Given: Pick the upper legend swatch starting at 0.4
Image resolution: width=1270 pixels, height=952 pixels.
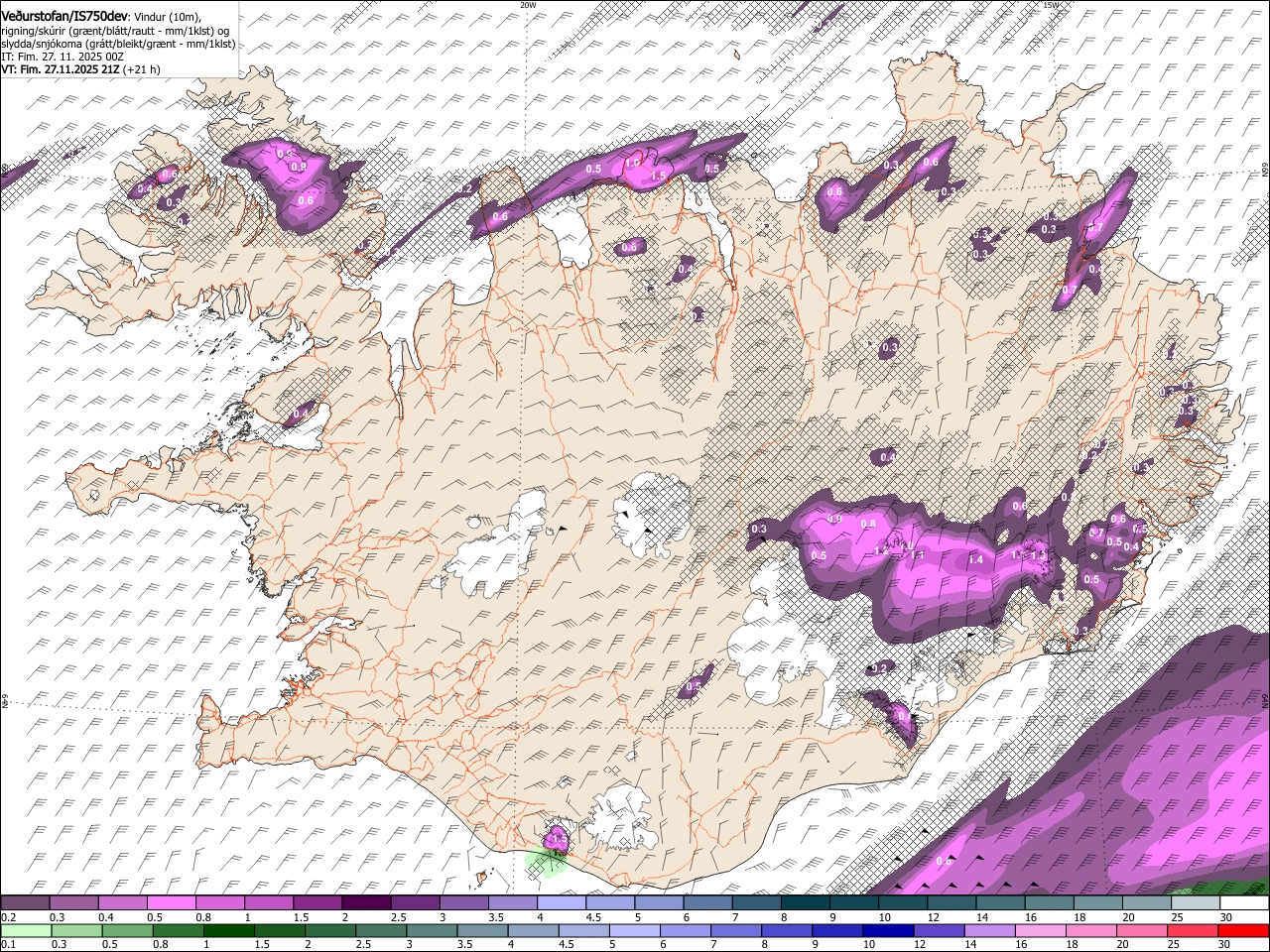Looking at the screenshot, I should [122, 902].
